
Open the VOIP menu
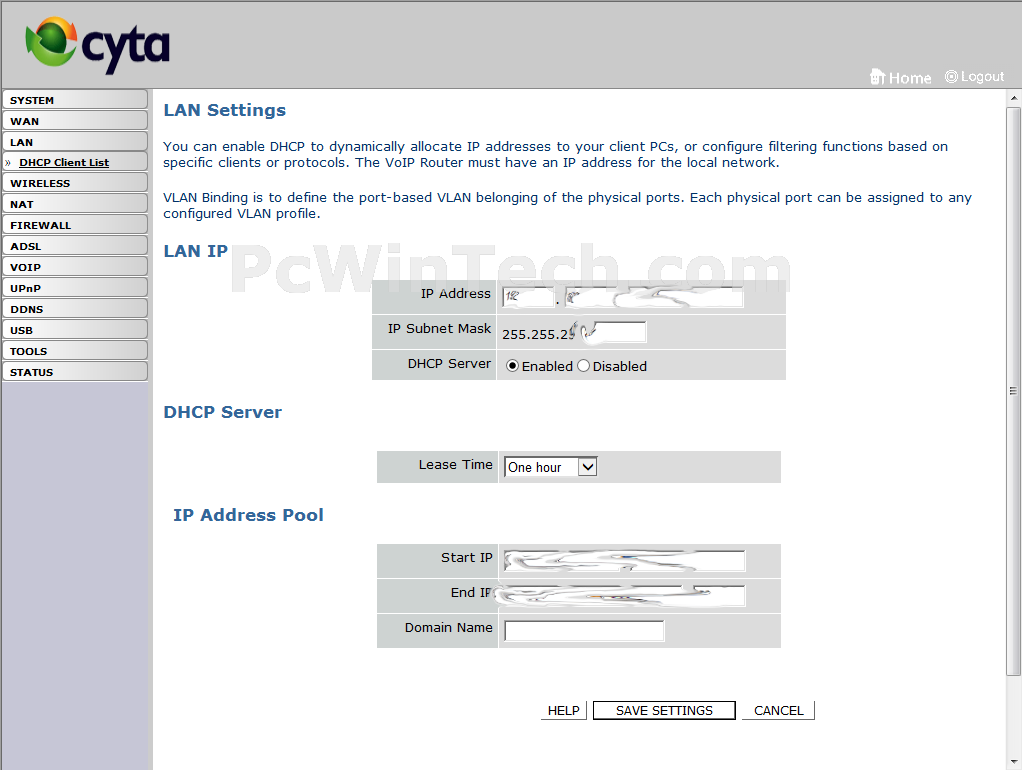coord(75,267)
